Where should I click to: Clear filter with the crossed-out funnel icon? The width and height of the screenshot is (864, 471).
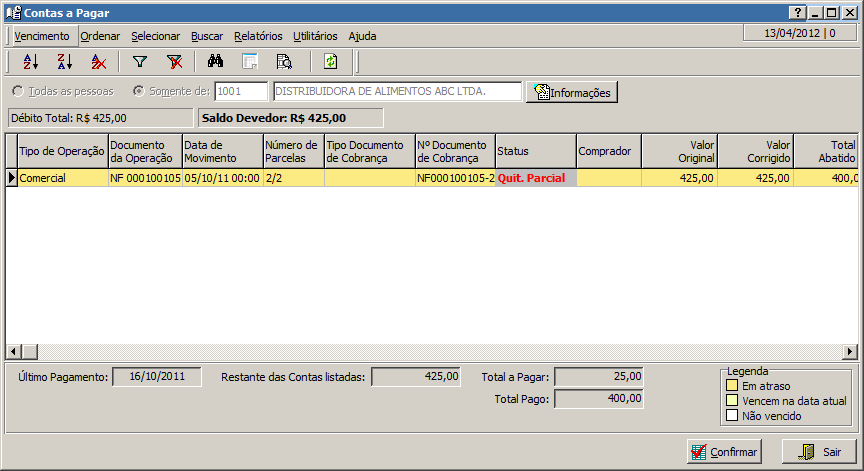(174, 62)
